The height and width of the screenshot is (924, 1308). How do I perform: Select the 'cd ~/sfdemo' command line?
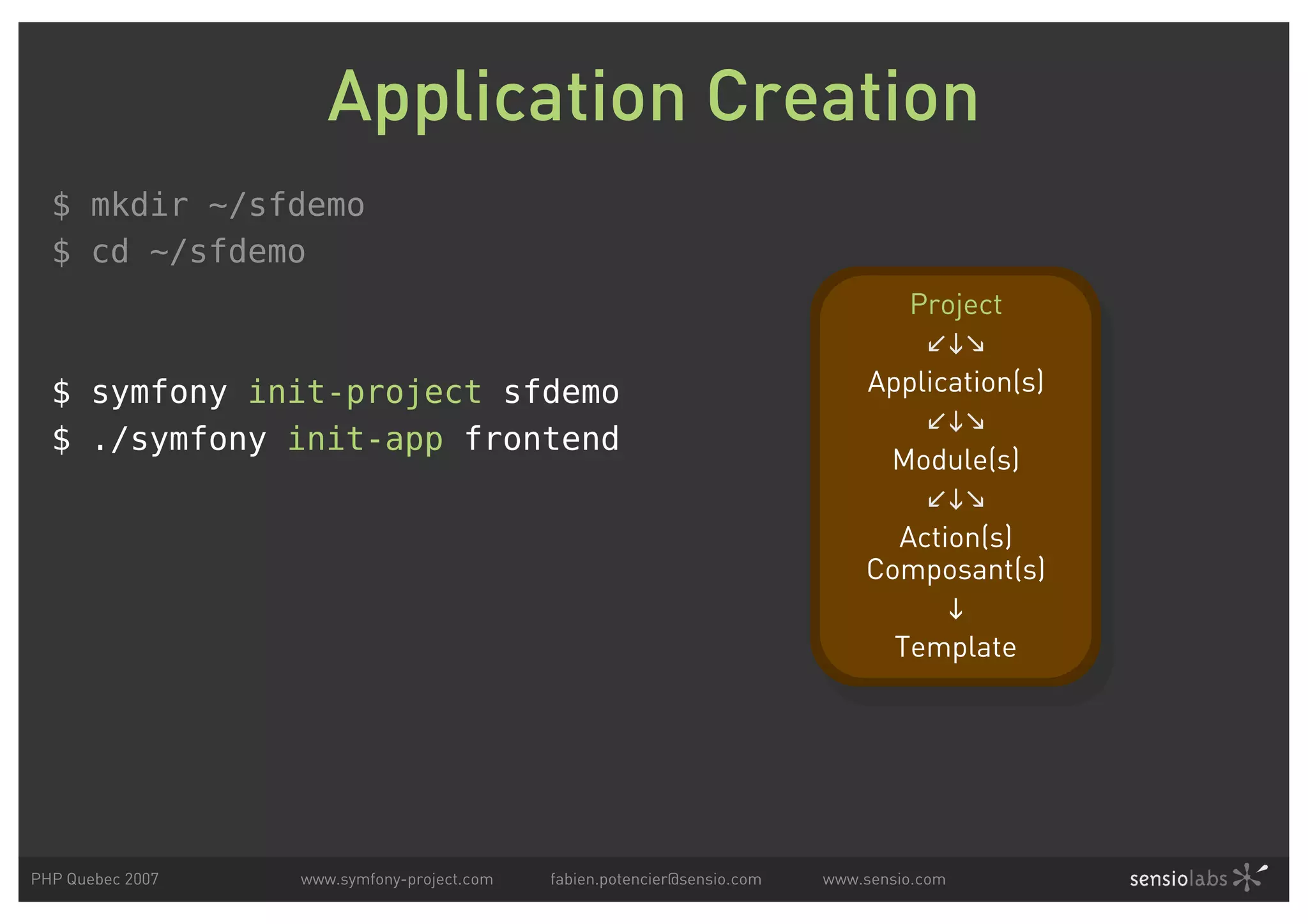point(179,252)
